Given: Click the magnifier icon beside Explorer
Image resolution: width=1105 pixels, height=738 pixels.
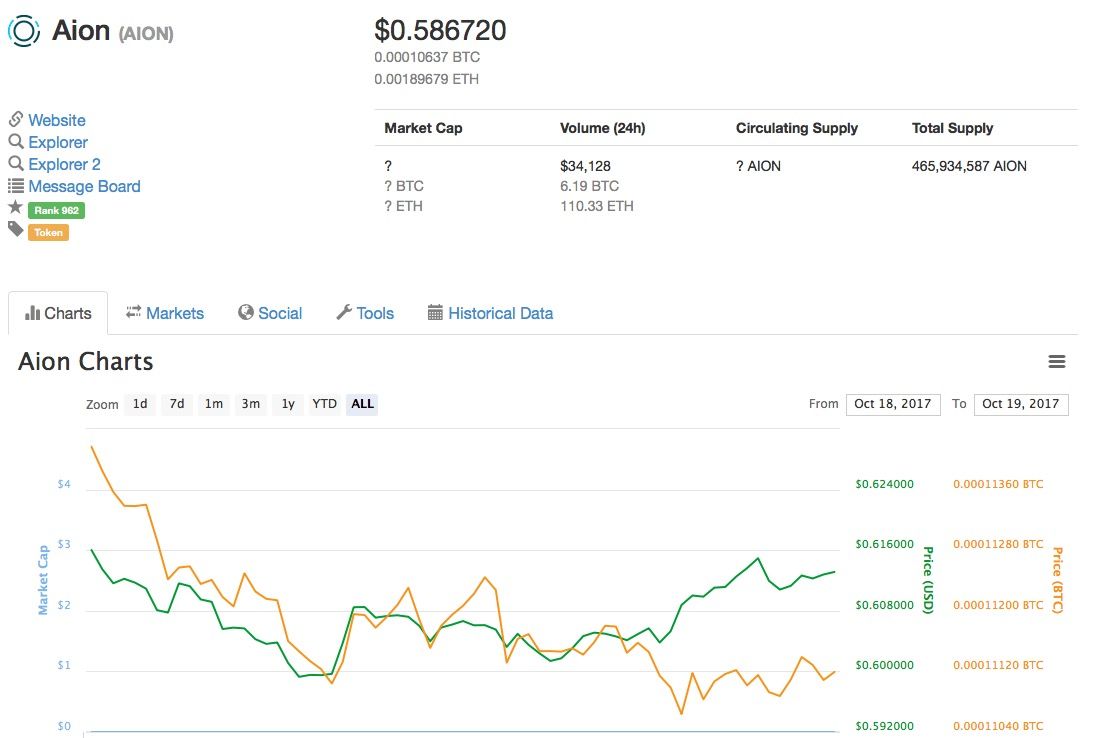Looking at the screenshot, I should click(16, 142).
